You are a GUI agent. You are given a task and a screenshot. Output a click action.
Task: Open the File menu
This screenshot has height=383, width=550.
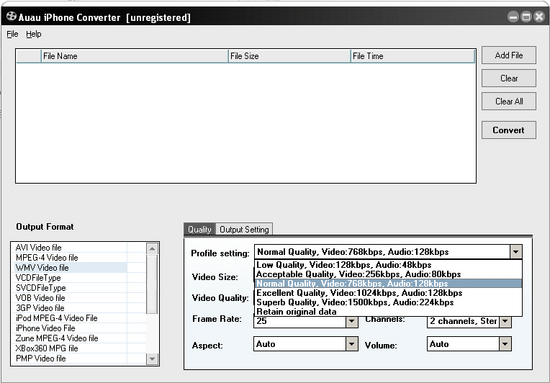click(12, 34)
